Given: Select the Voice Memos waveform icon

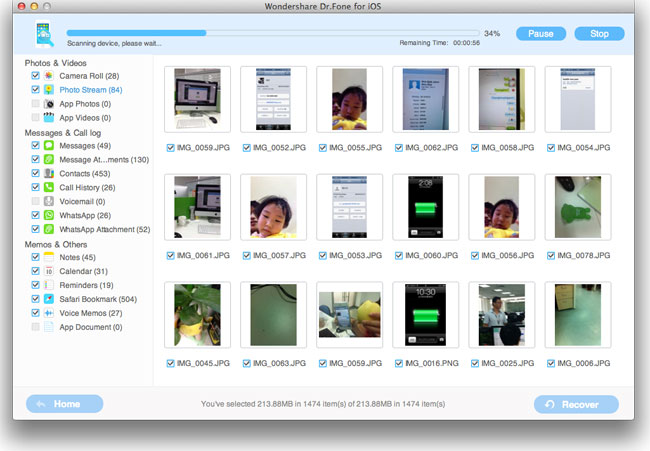Looking at the screenshot, I should coord(49,313).
